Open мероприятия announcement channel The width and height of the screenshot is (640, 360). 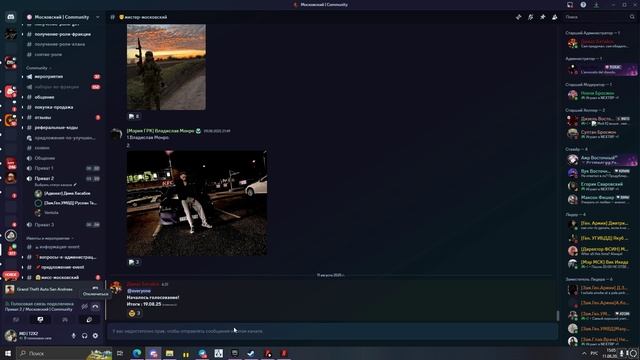(62, 77)
